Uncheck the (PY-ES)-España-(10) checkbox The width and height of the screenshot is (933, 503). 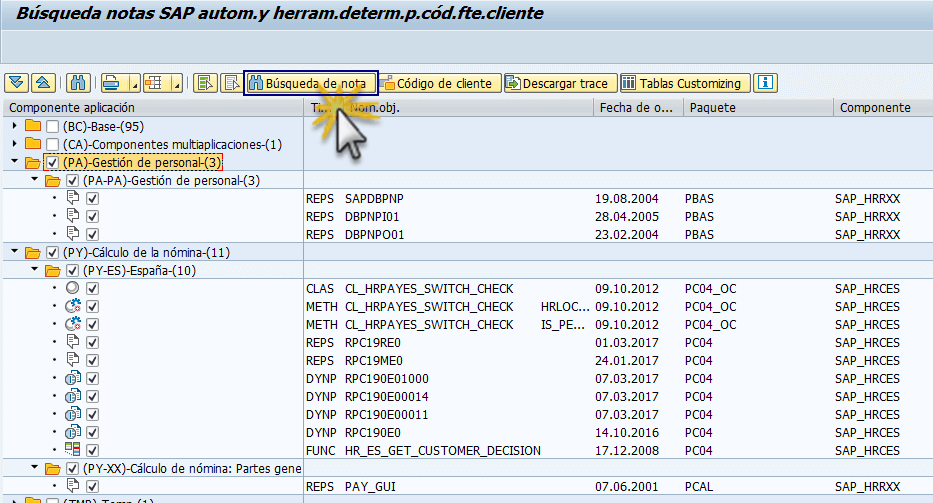click(73, 270)
